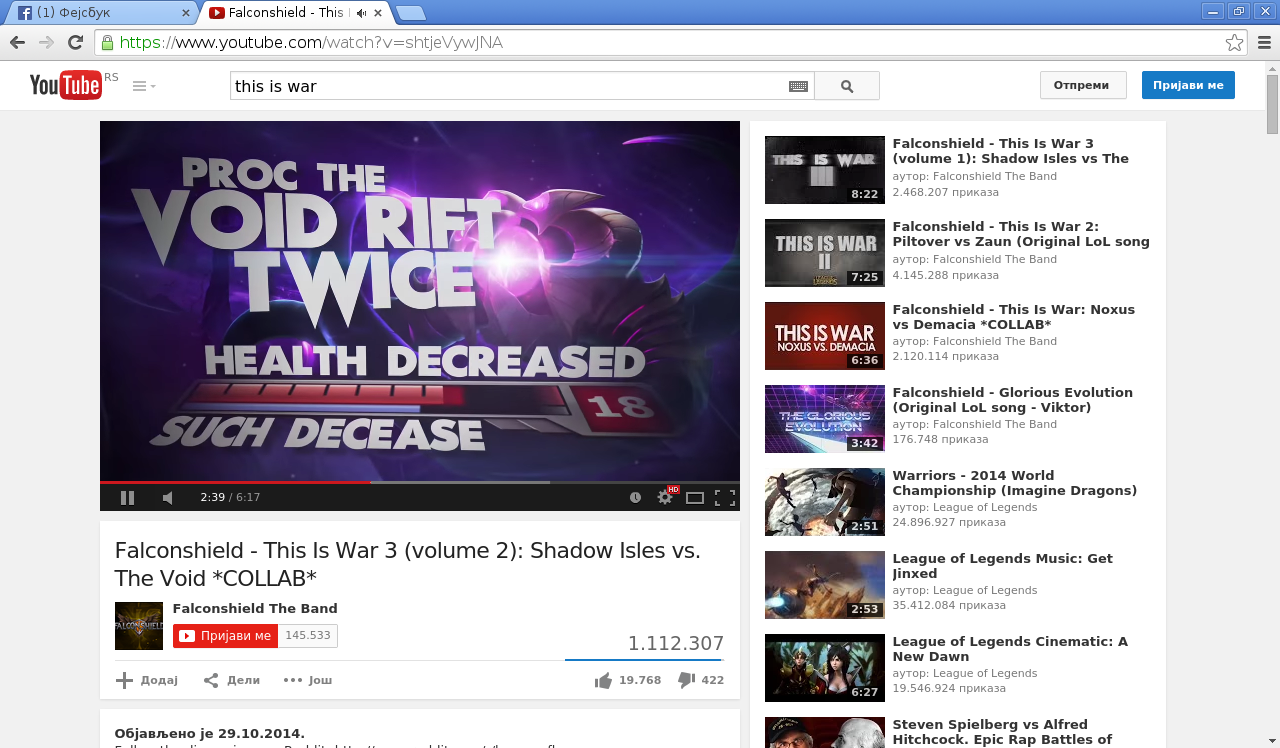Click the Дели share button
Image resolution: width=1280 pixels, height=748 pixels.
point(232,680)
